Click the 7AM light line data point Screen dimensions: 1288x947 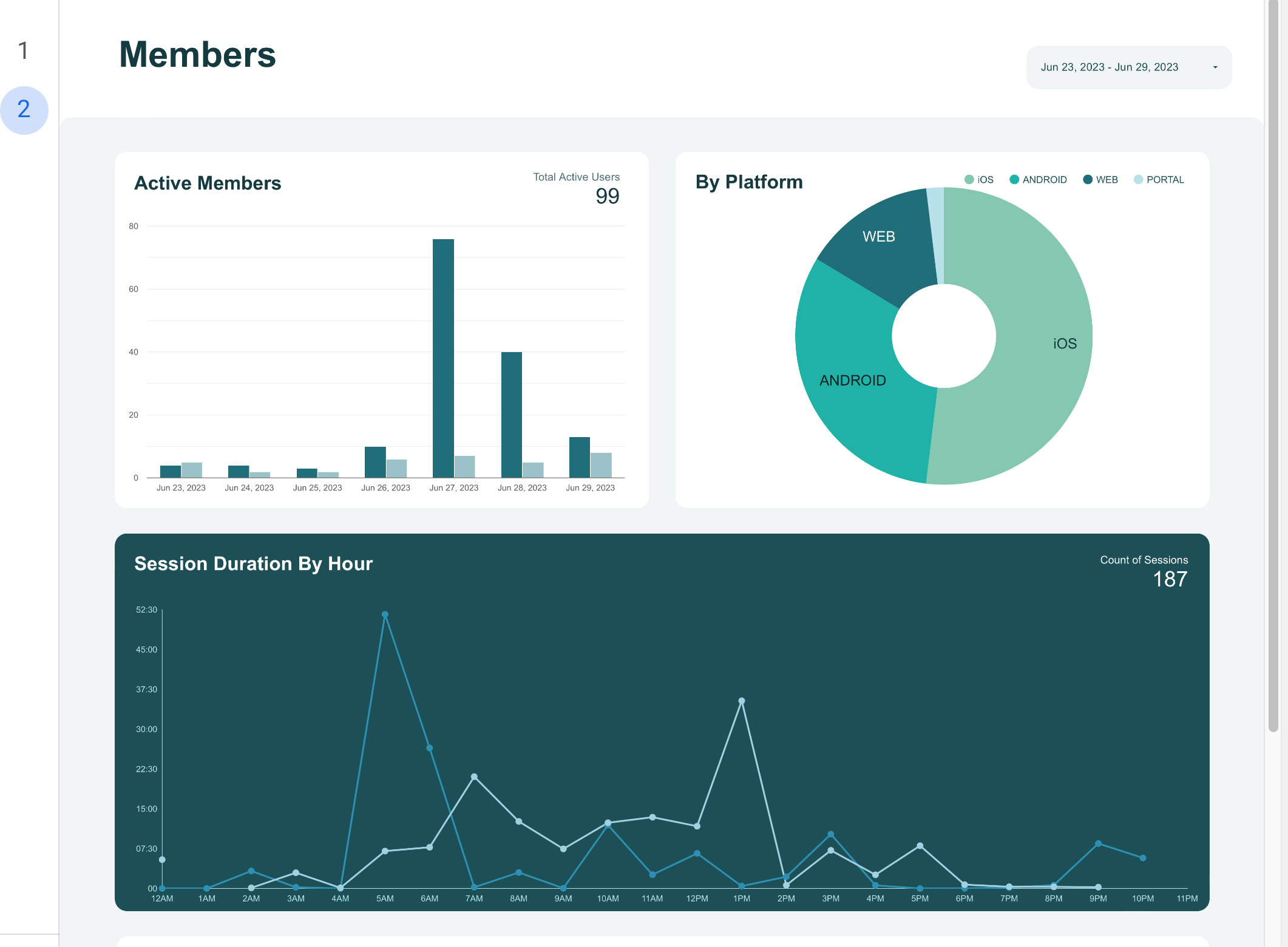pos(474,777)
